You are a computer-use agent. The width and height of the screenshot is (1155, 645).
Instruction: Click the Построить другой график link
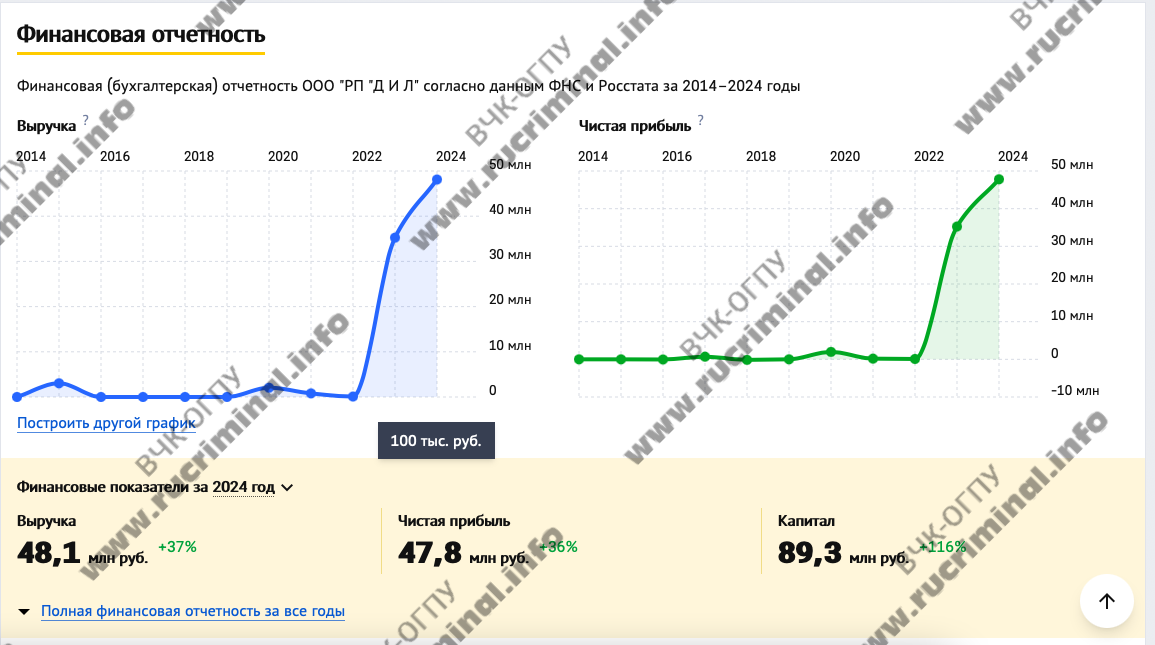click(106, 423)
